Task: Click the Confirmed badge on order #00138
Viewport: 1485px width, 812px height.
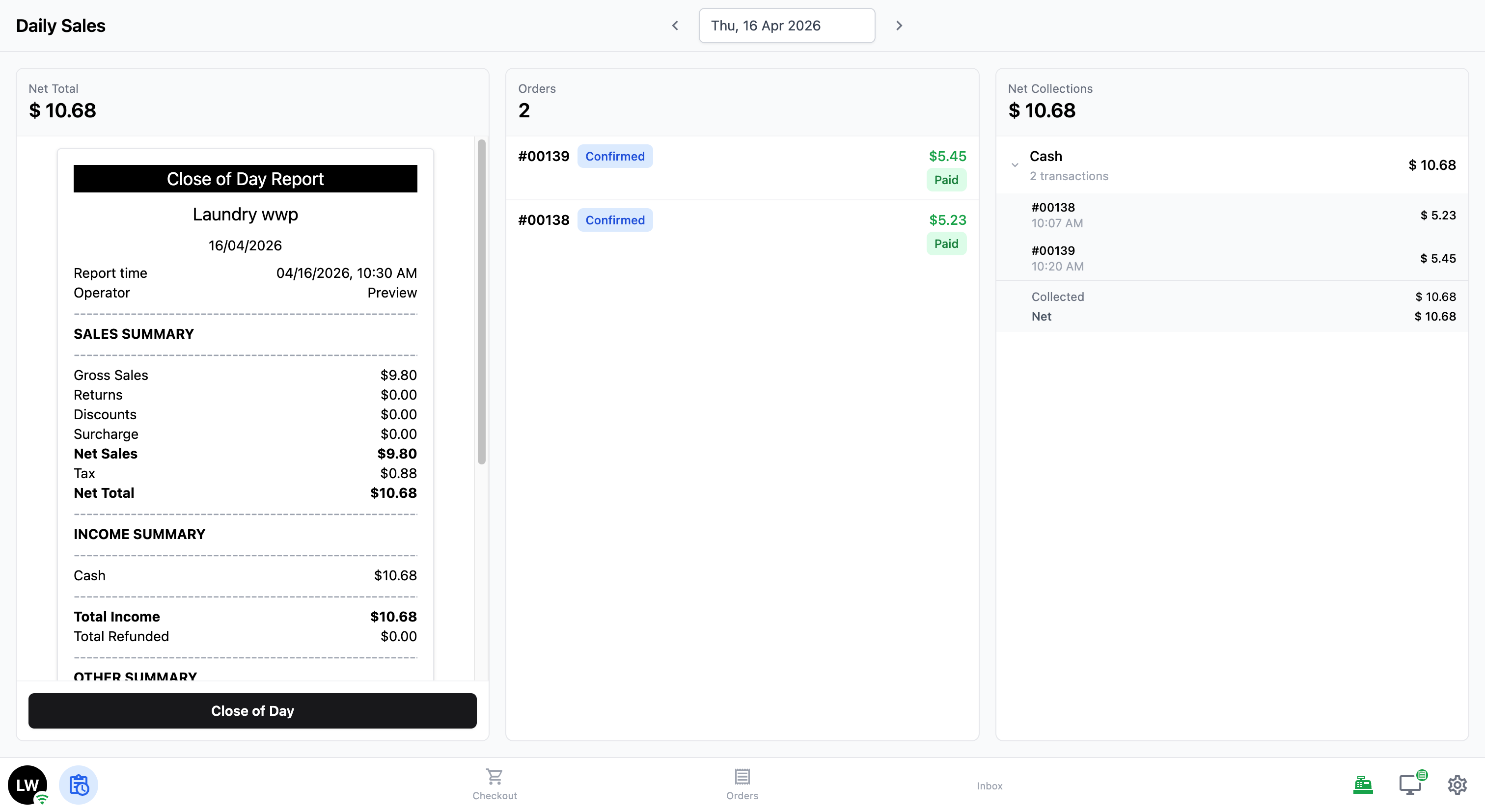Action: click(614, 220)
